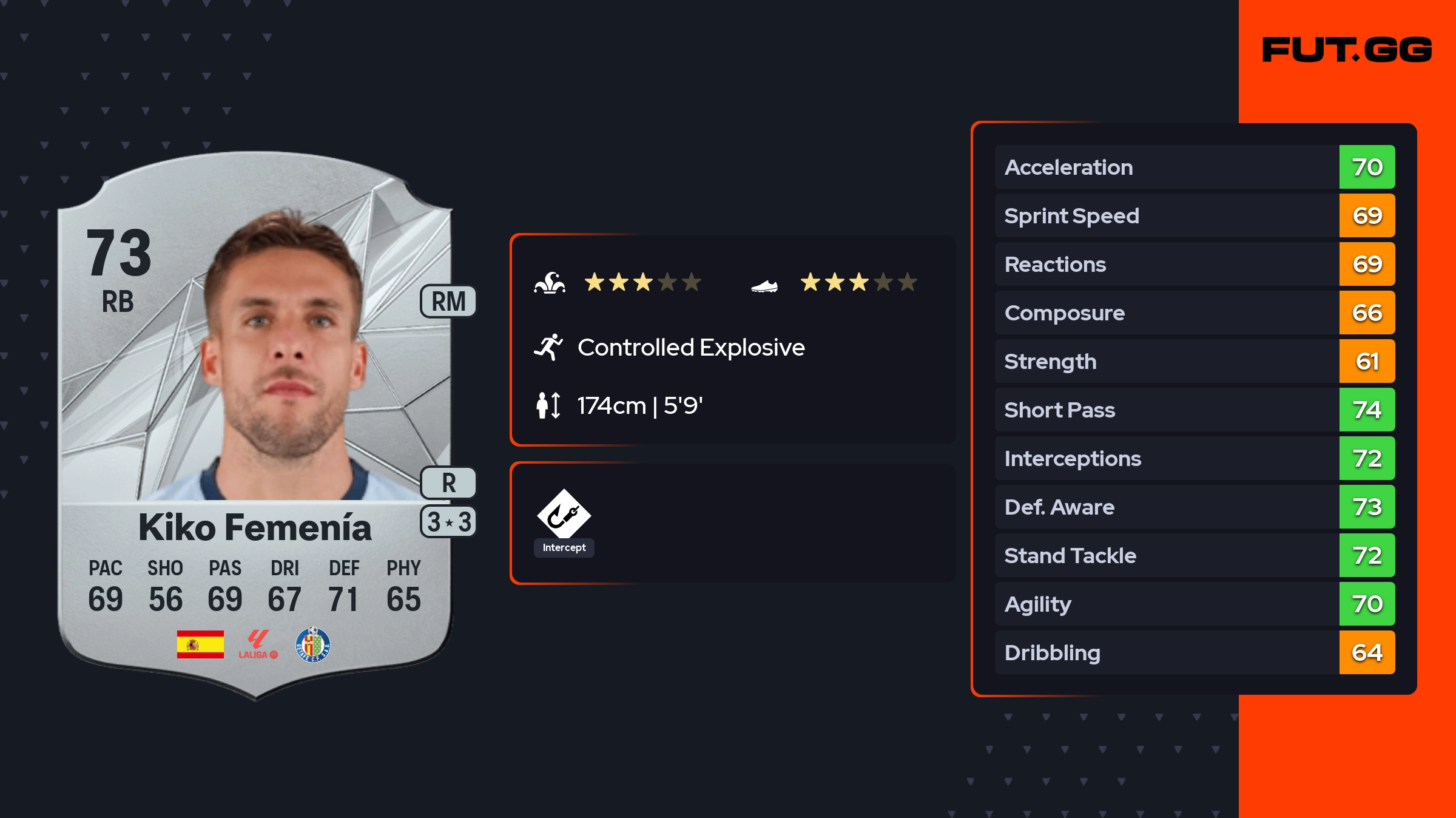The width and height of the screenshot is (1456, 818).
Task: Click the Intercept playstyle diamond icon
Action: coord(564,515)
